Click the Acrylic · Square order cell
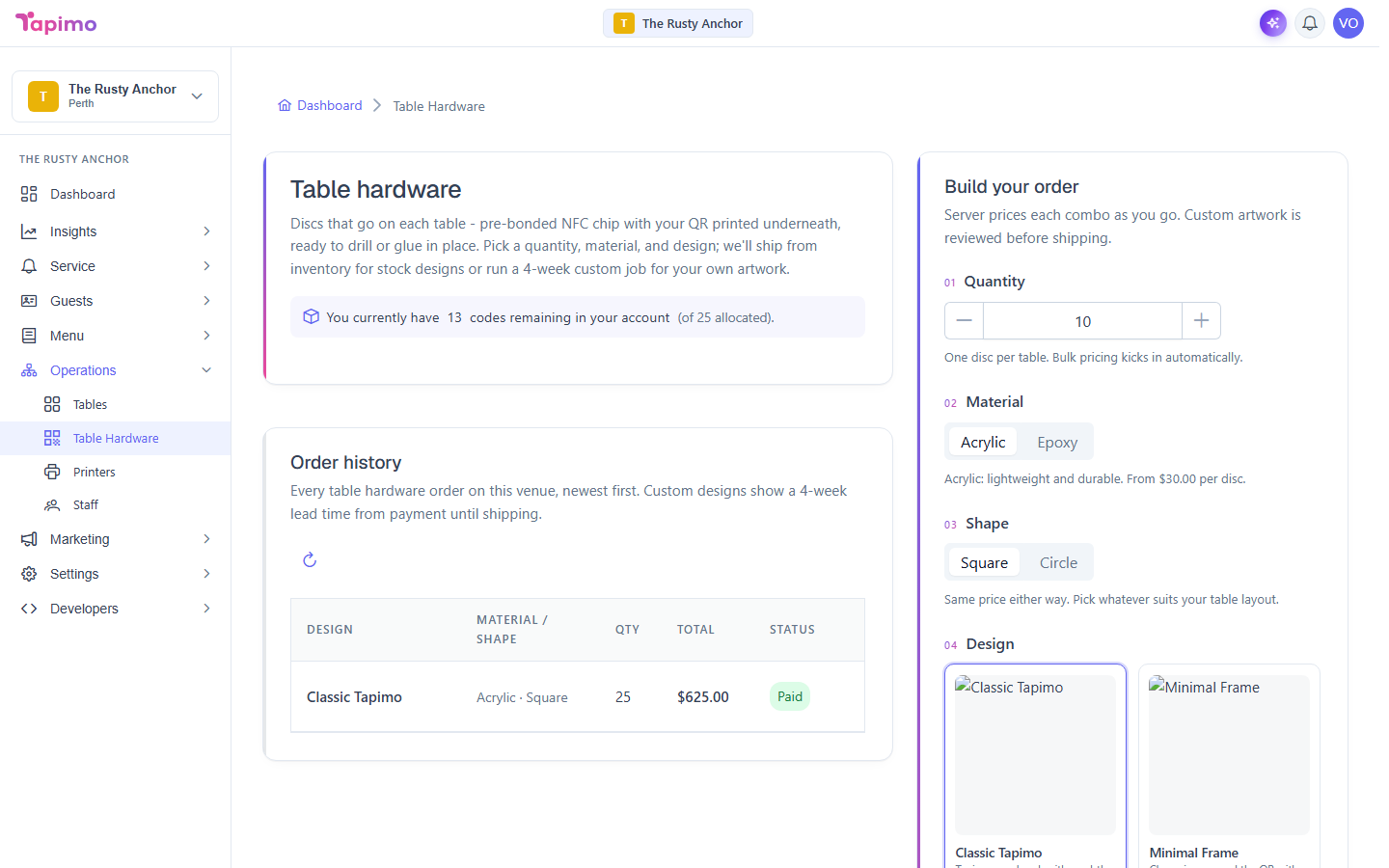The width and height of the screenshot is (1389, 868). click(522, 697)
